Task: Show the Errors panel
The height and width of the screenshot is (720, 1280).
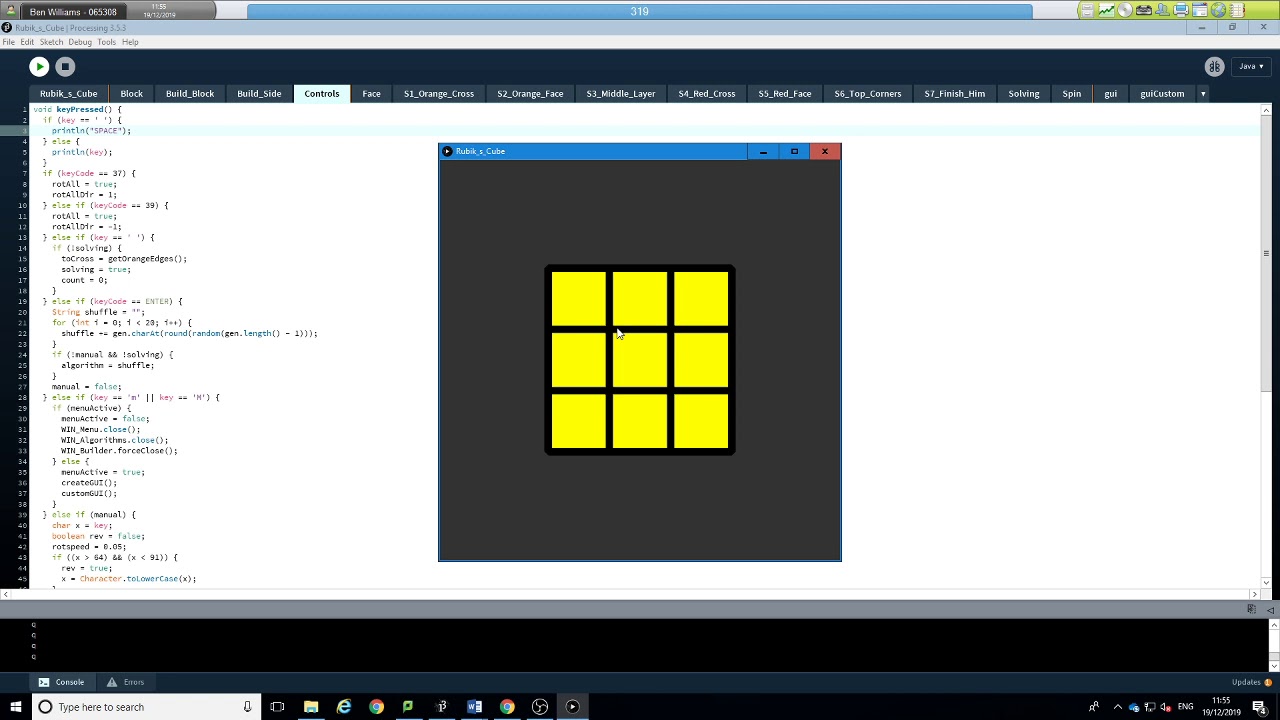Action: [125, 682]
